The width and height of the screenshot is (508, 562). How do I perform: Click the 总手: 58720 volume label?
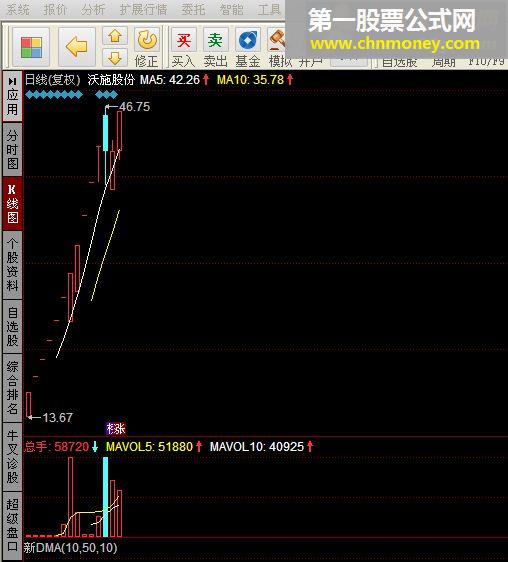(57, 447)
